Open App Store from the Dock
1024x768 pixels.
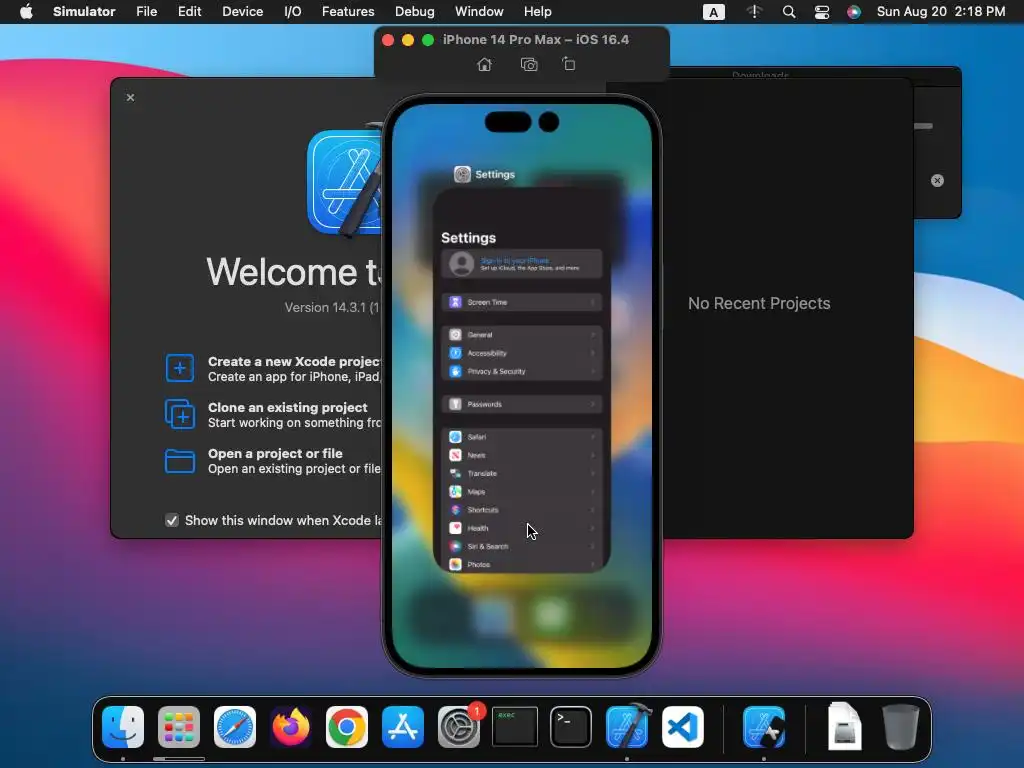point(402,727)
